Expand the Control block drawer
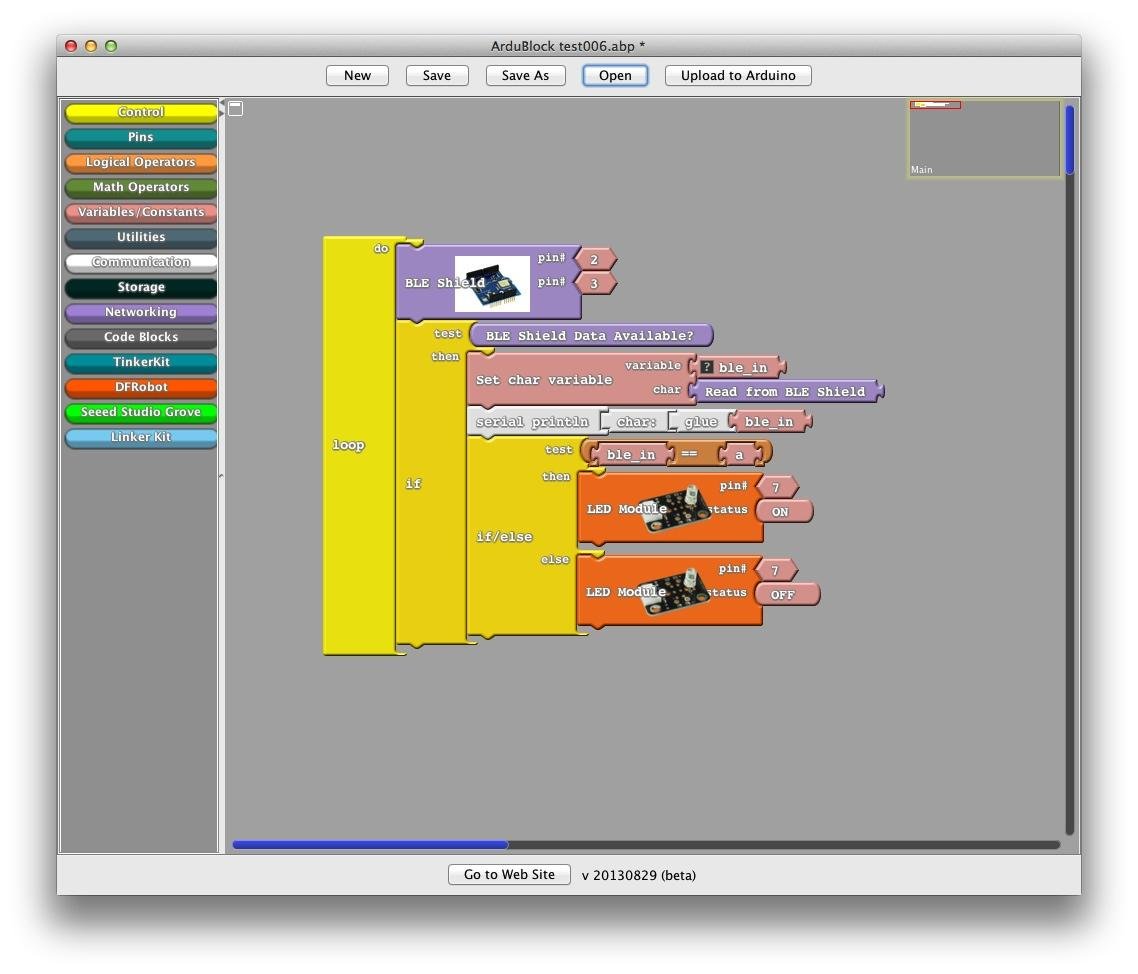1138x974 pixels. 141,112
